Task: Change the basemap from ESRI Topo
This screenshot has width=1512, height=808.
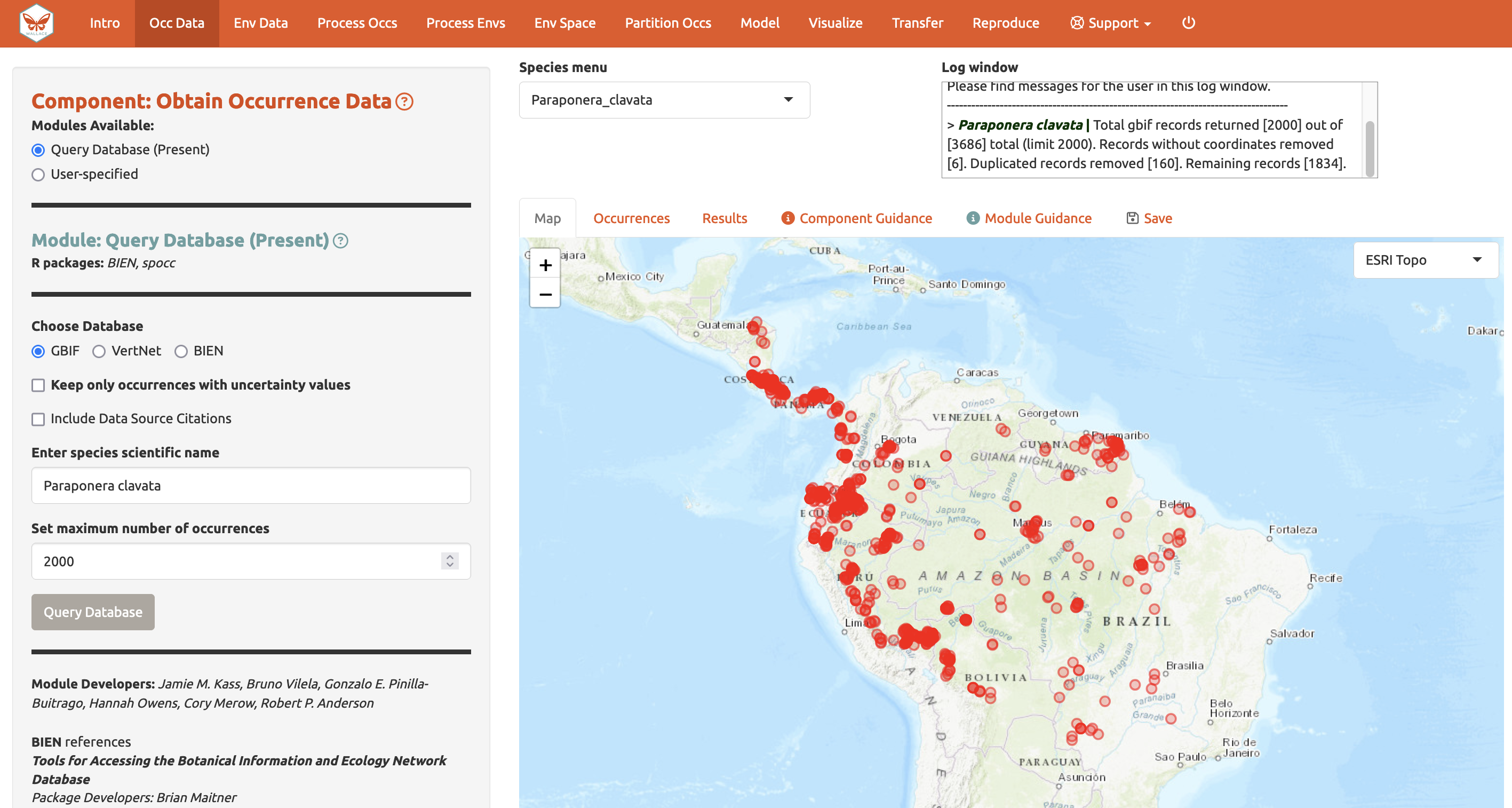Action: [1425, 259]
